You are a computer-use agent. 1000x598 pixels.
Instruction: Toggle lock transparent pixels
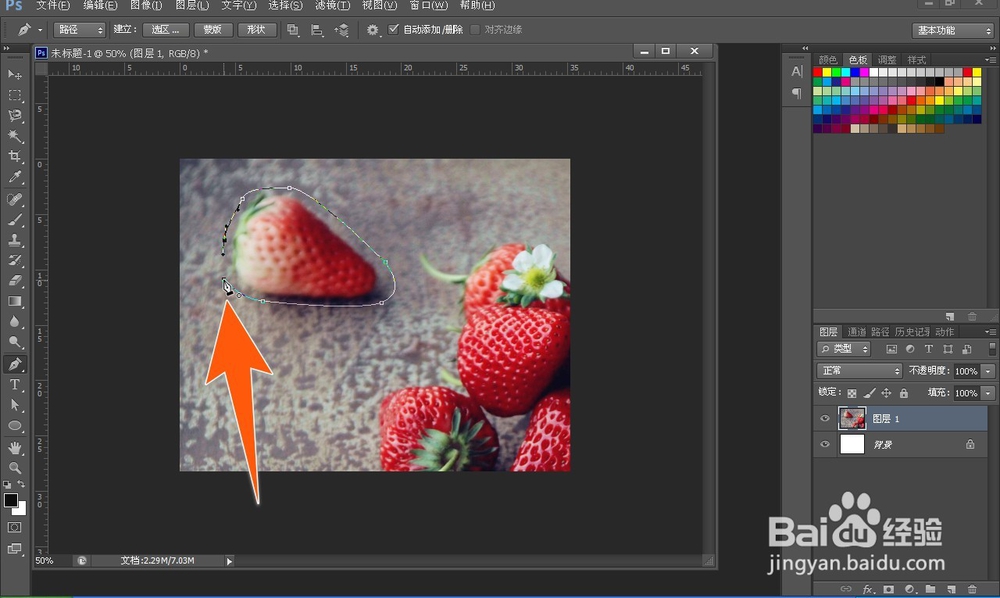pyautogui.click(x=851, y=393)
